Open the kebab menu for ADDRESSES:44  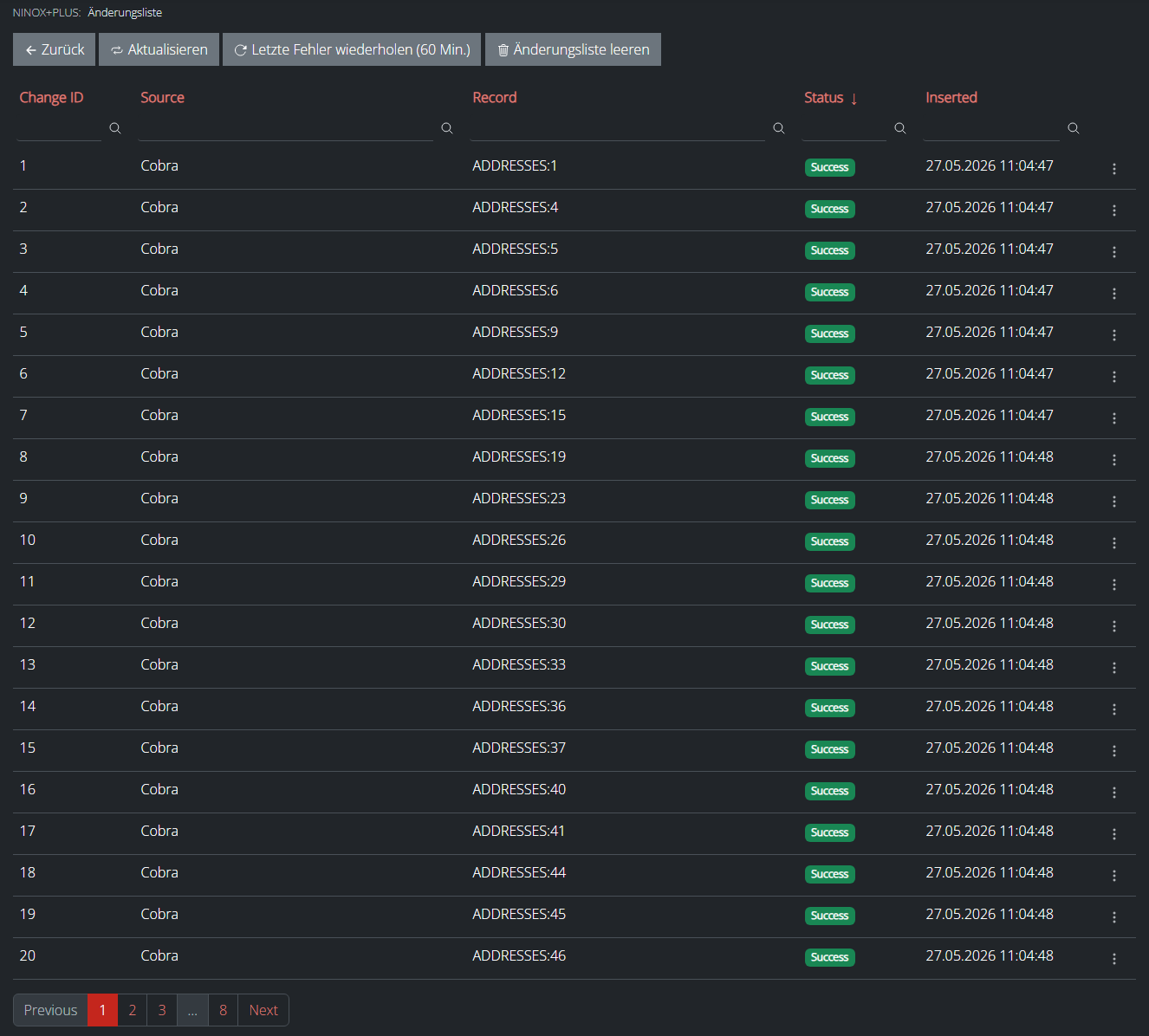click(x=1114, y=876)
